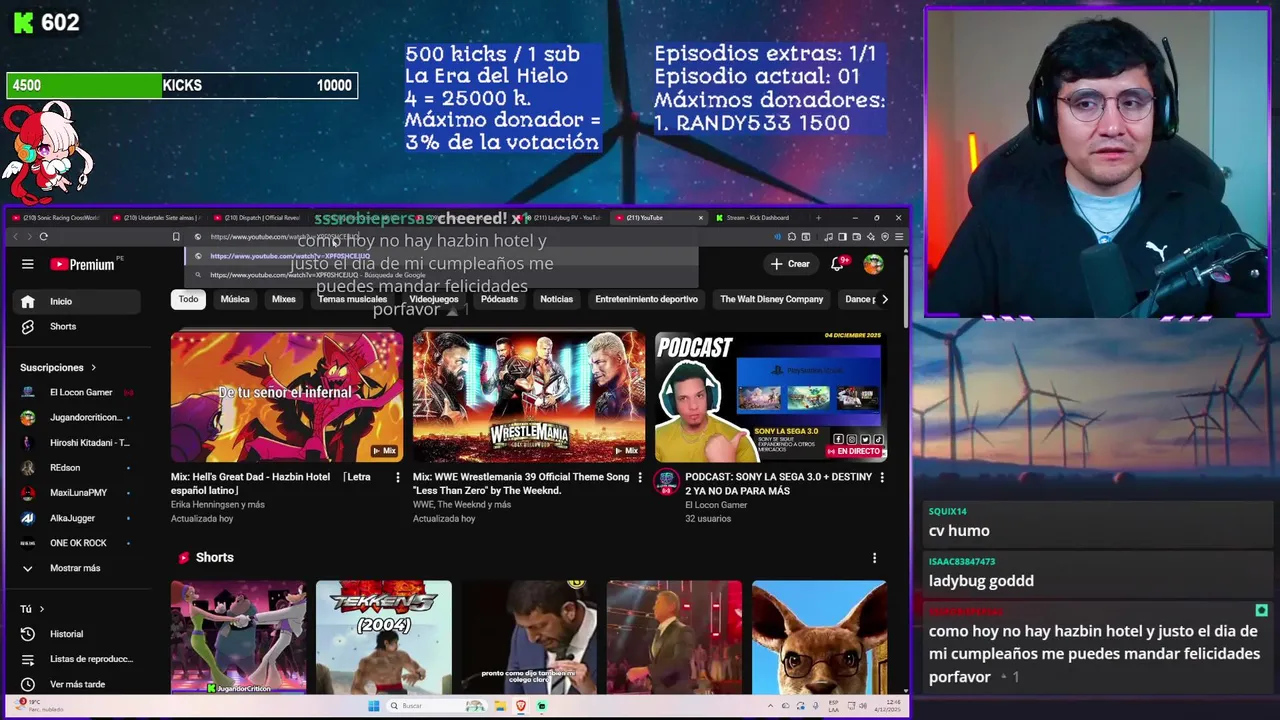
Task: Expand the Tú section
Action: (x=32, y=609)
